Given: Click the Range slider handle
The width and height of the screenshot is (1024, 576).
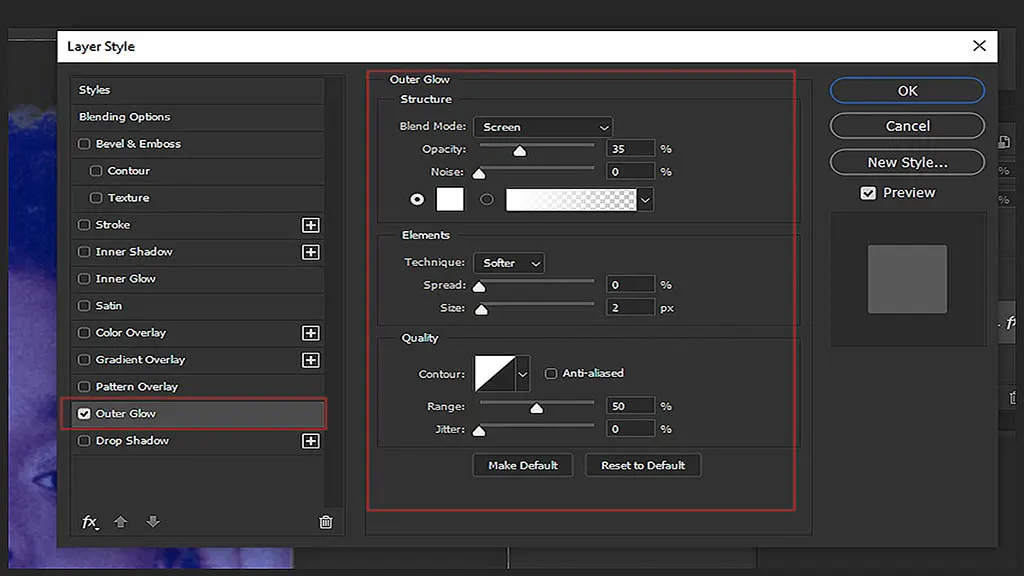Looking at the screenshot, I should [x=537, y=408].
